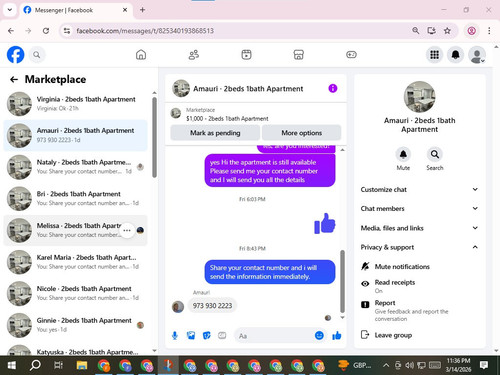This screenshot has height=375, width=500.
Task: Mark listing as pending
Action: [x=215, y=133]
